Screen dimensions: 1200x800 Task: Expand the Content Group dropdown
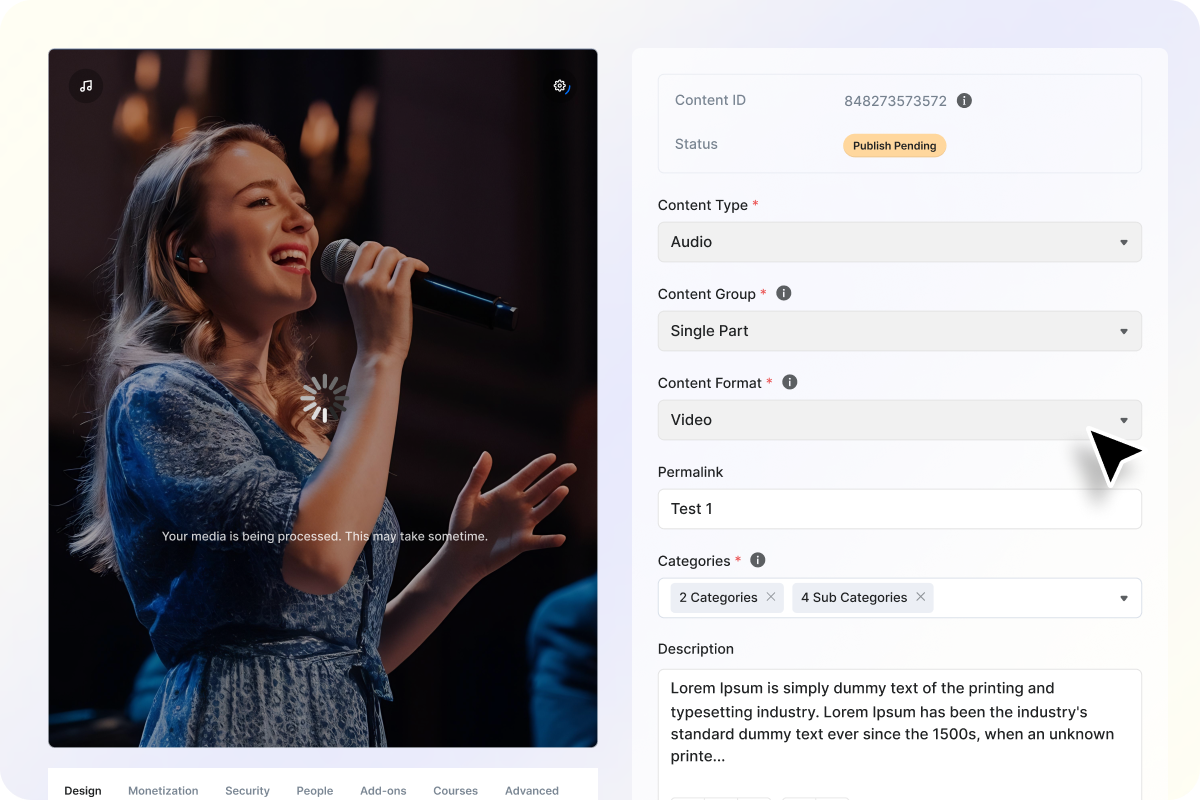[898, 331]
